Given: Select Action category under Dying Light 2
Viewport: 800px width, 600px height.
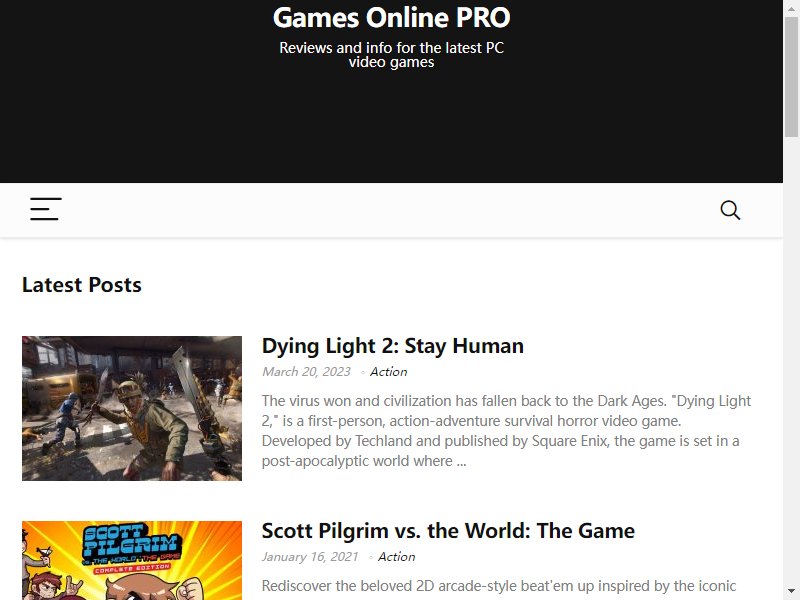Looking at the screenshot, I should click(x=388, y=372).
